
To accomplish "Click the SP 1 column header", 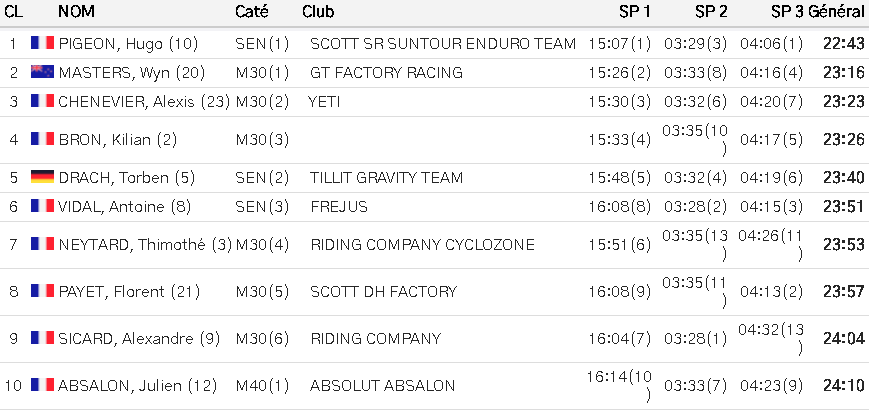I will pyautogui.click(x=634, y=12).
